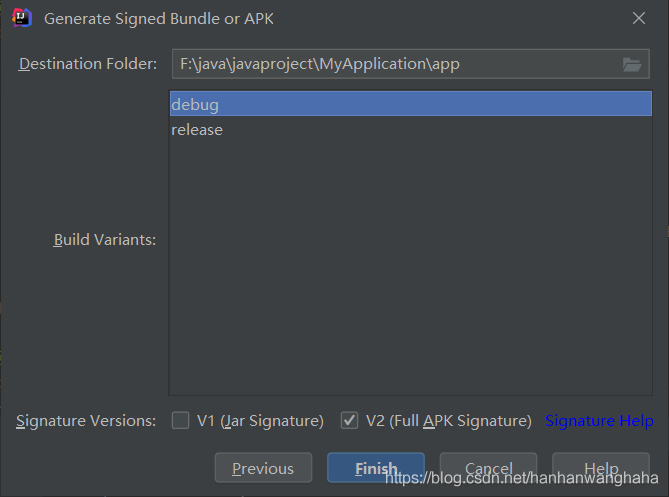669x497 pixels.
Task: Click the Android Studio logo in title bar
Action: pos(21,17)
